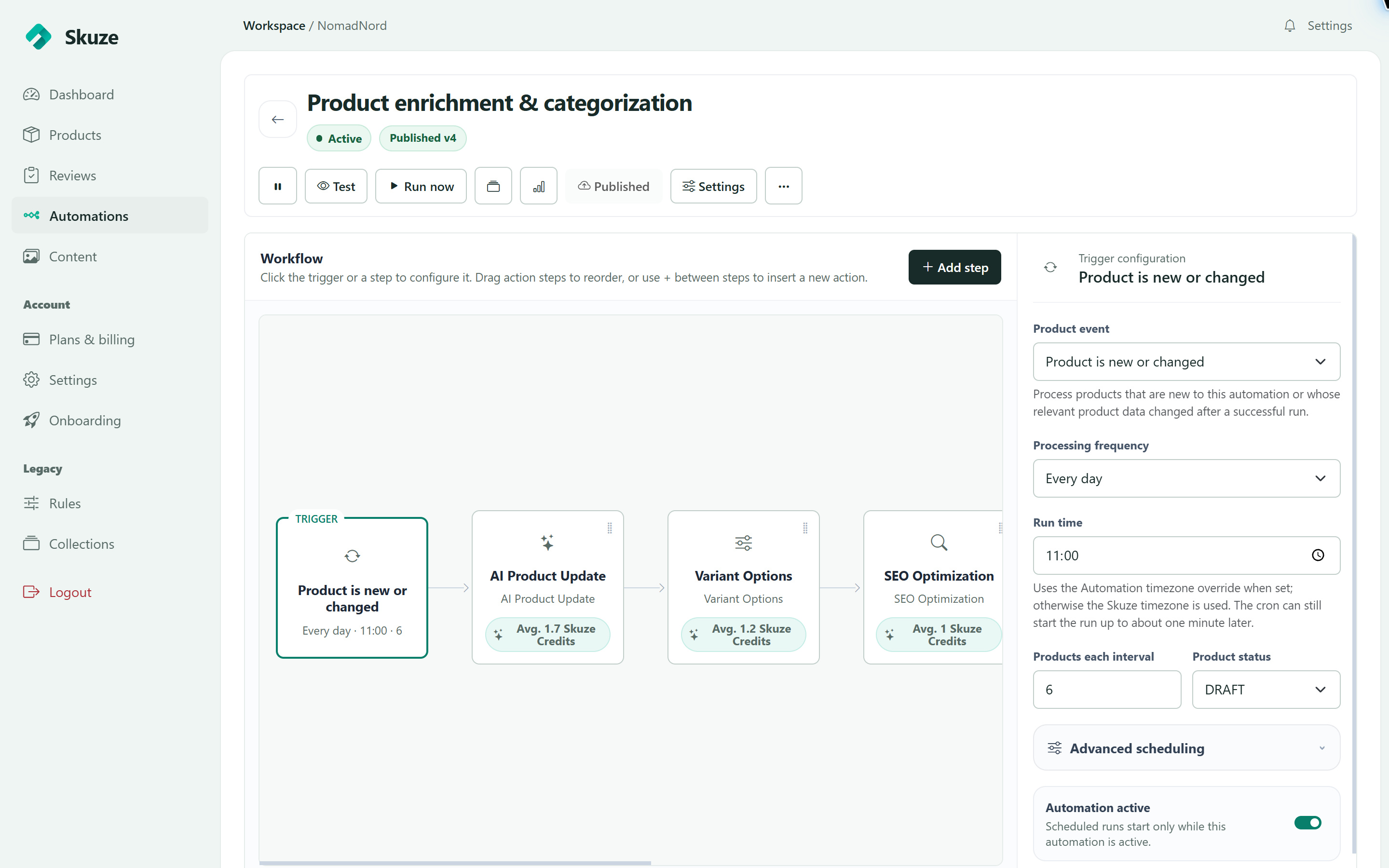Open Automations in sidebar
This screenshot has height=868, width=1389.
[109, 216]
